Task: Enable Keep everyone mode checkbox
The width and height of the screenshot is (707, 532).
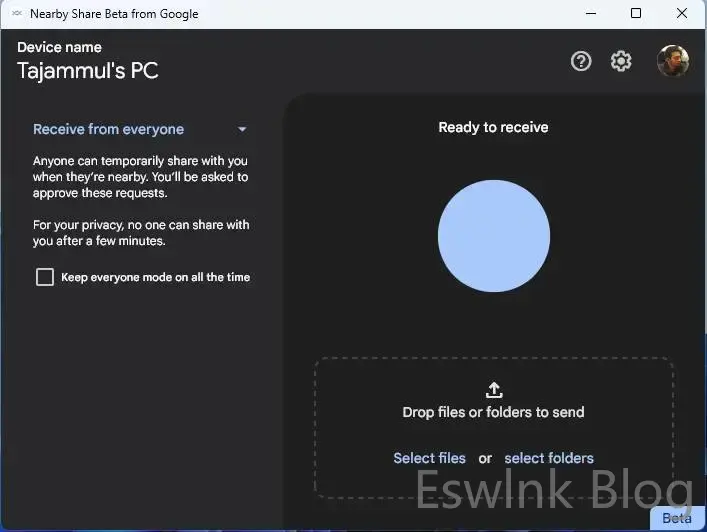Action: tap(45, 277)
